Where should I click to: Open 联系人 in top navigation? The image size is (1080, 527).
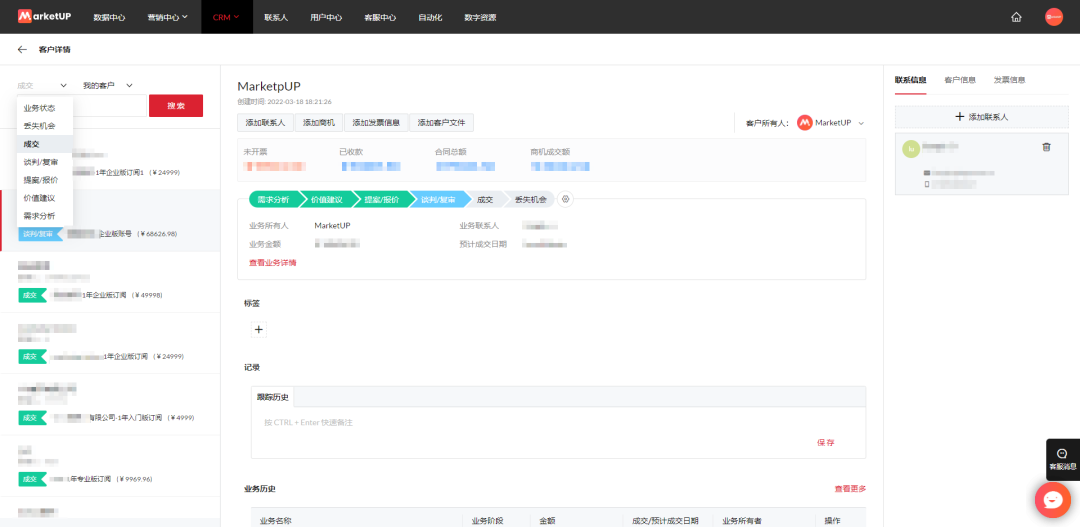[276, 17]
